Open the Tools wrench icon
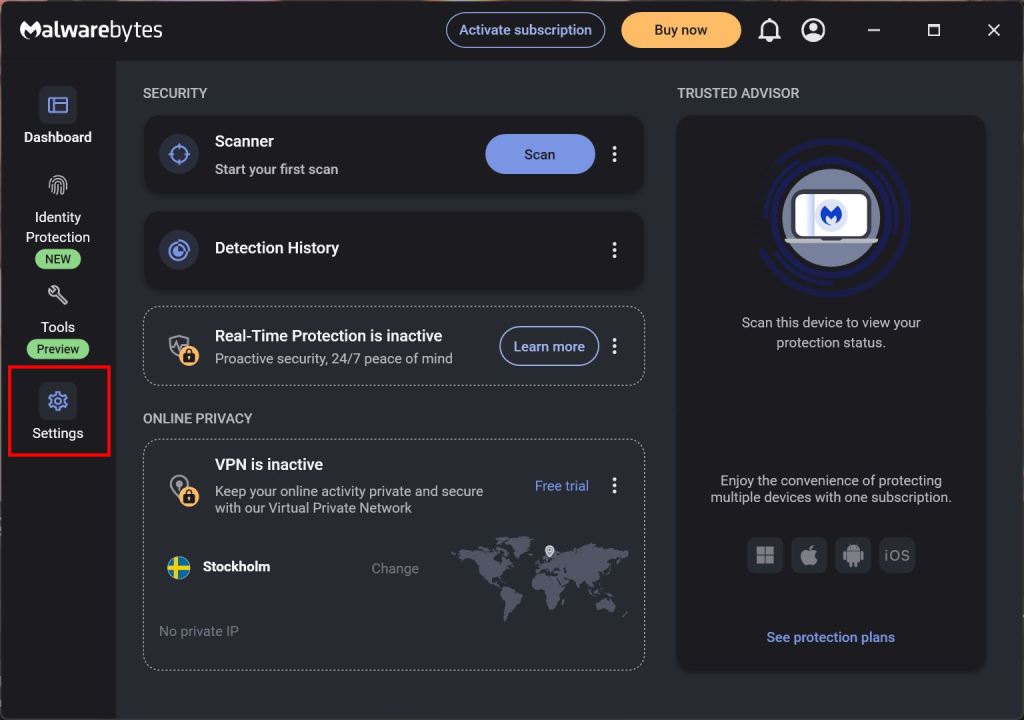 (57, 295)
